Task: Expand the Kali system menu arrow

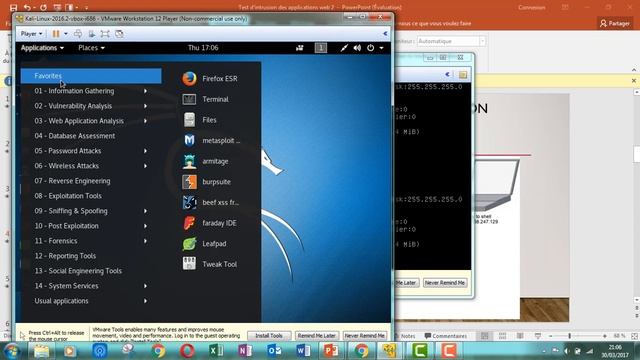Action: [x=381, y=48]
